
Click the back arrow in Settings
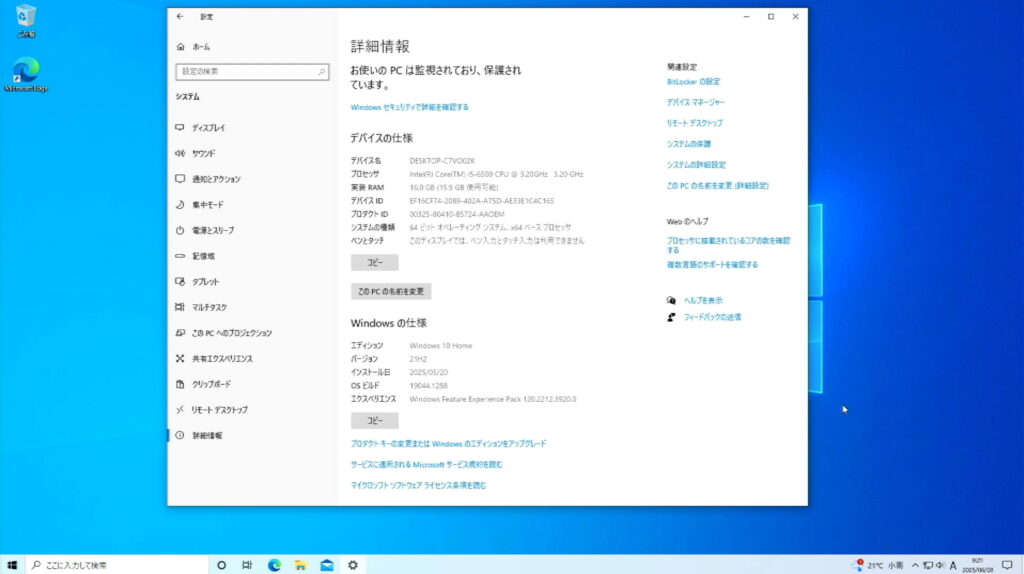pyautogui.click(x=180, y=17)
